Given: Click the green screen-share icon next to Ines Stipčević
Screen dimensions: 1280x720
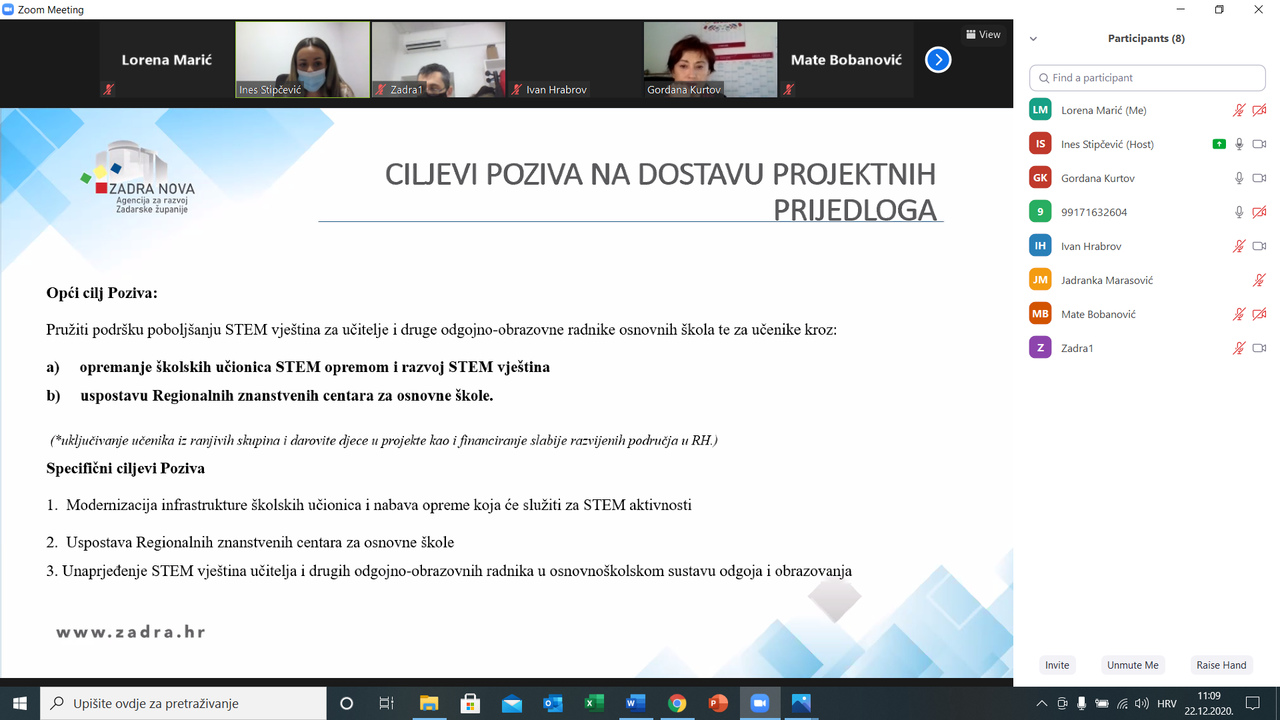Looking at the screenshot, I should point(1218,144).
